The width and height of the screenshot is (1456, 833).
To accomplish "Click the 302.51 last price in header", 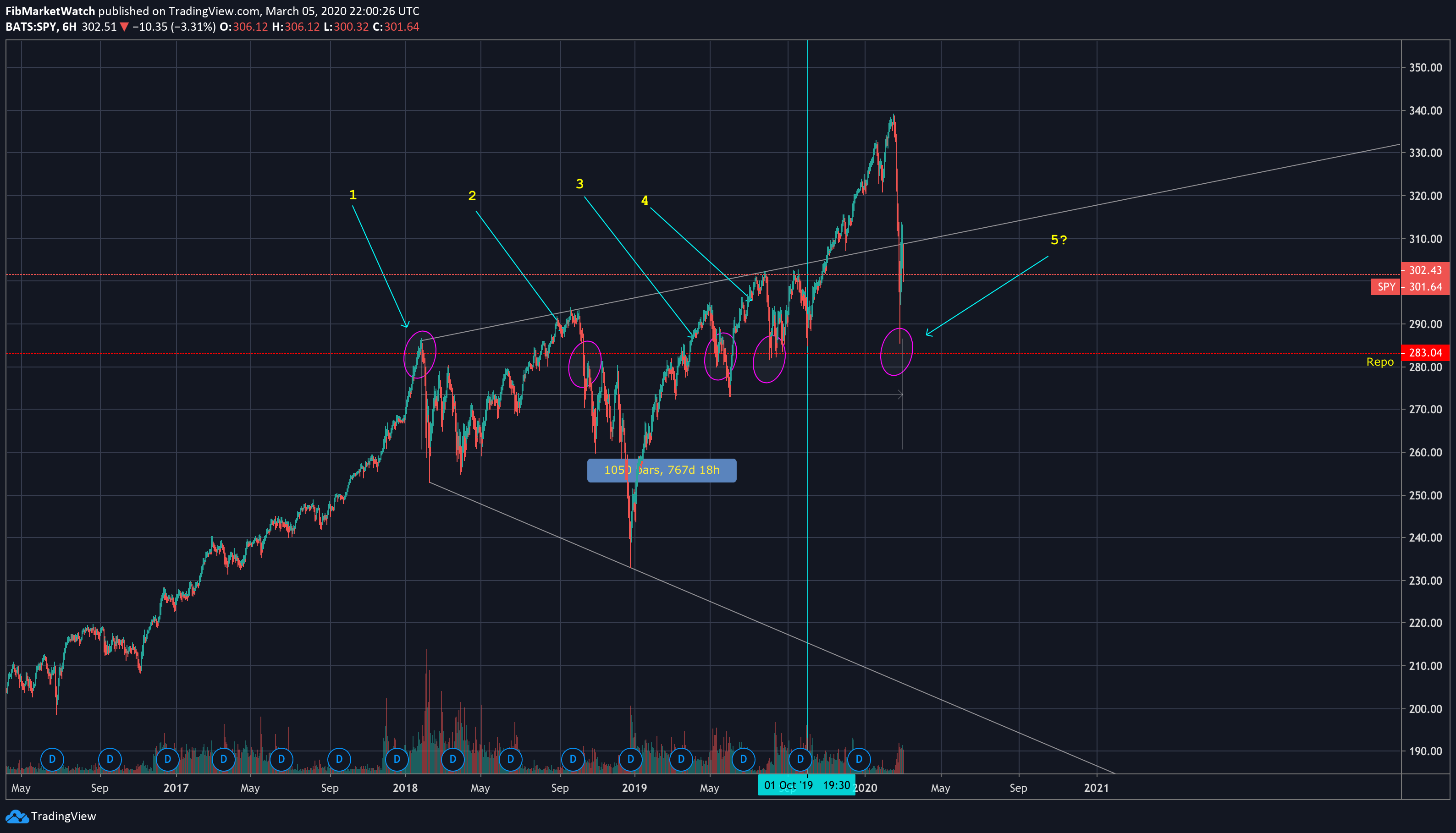I will [99, 27].
